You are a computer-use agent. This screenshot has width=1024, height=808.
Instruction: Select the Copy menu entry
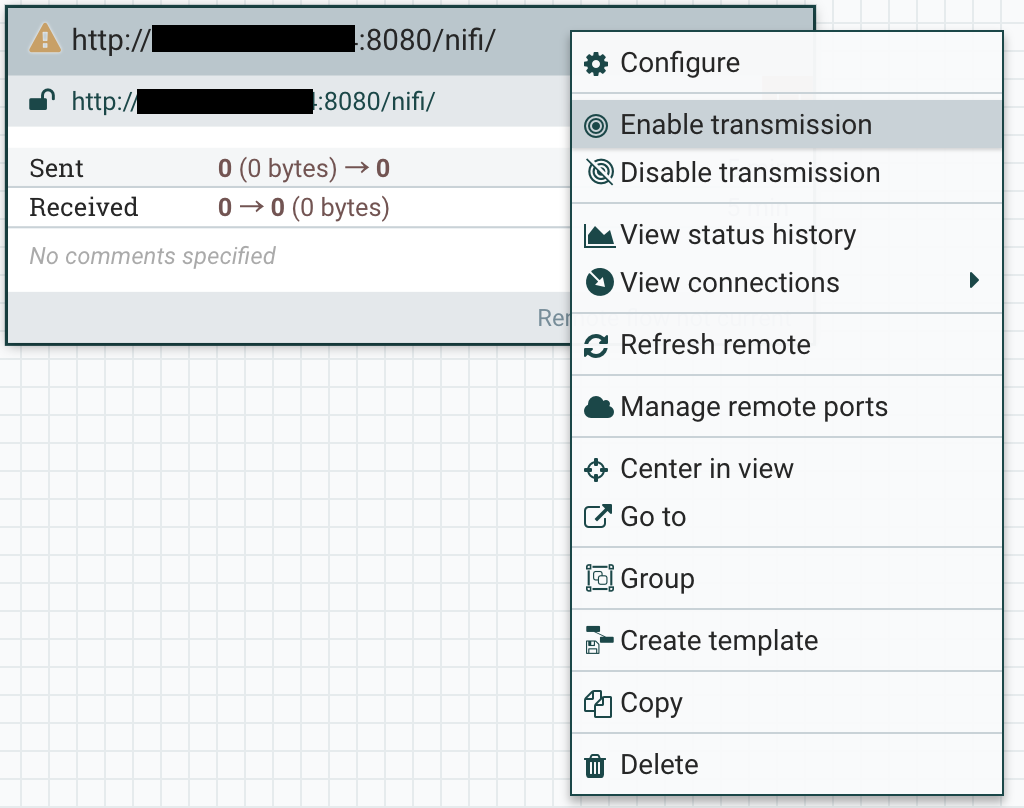(x=787, y=703)
